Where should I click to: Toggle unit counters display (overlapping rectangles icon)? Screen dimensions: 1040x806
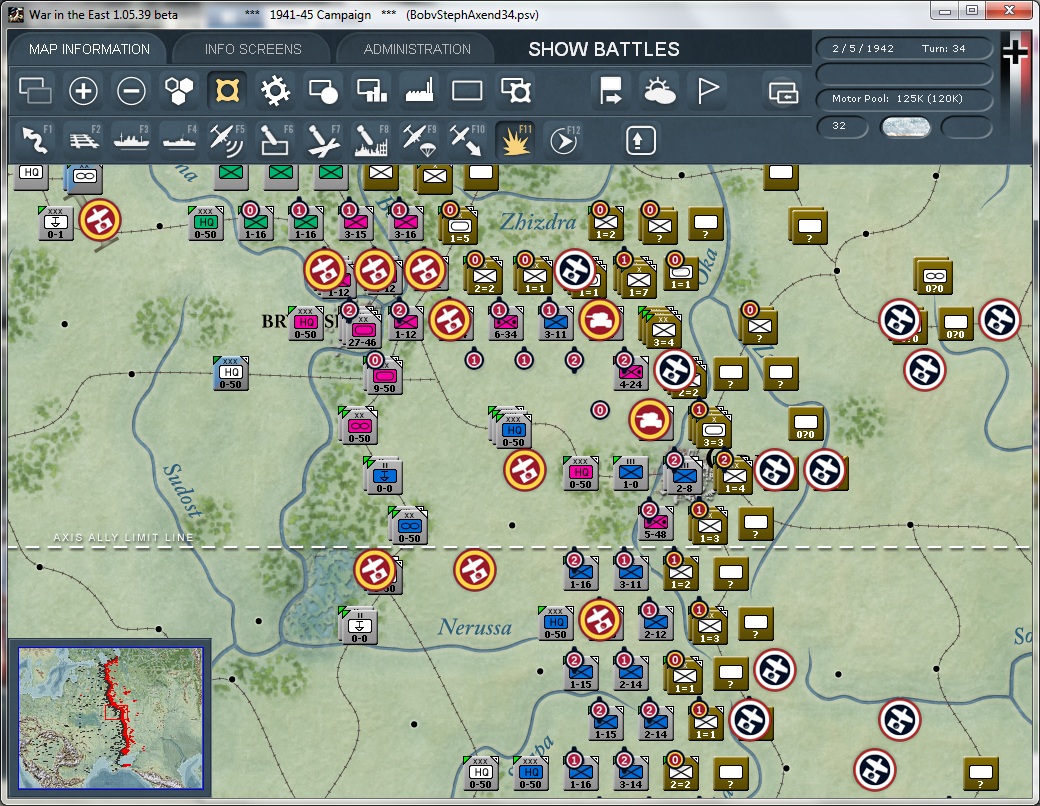tap(35, 91)
